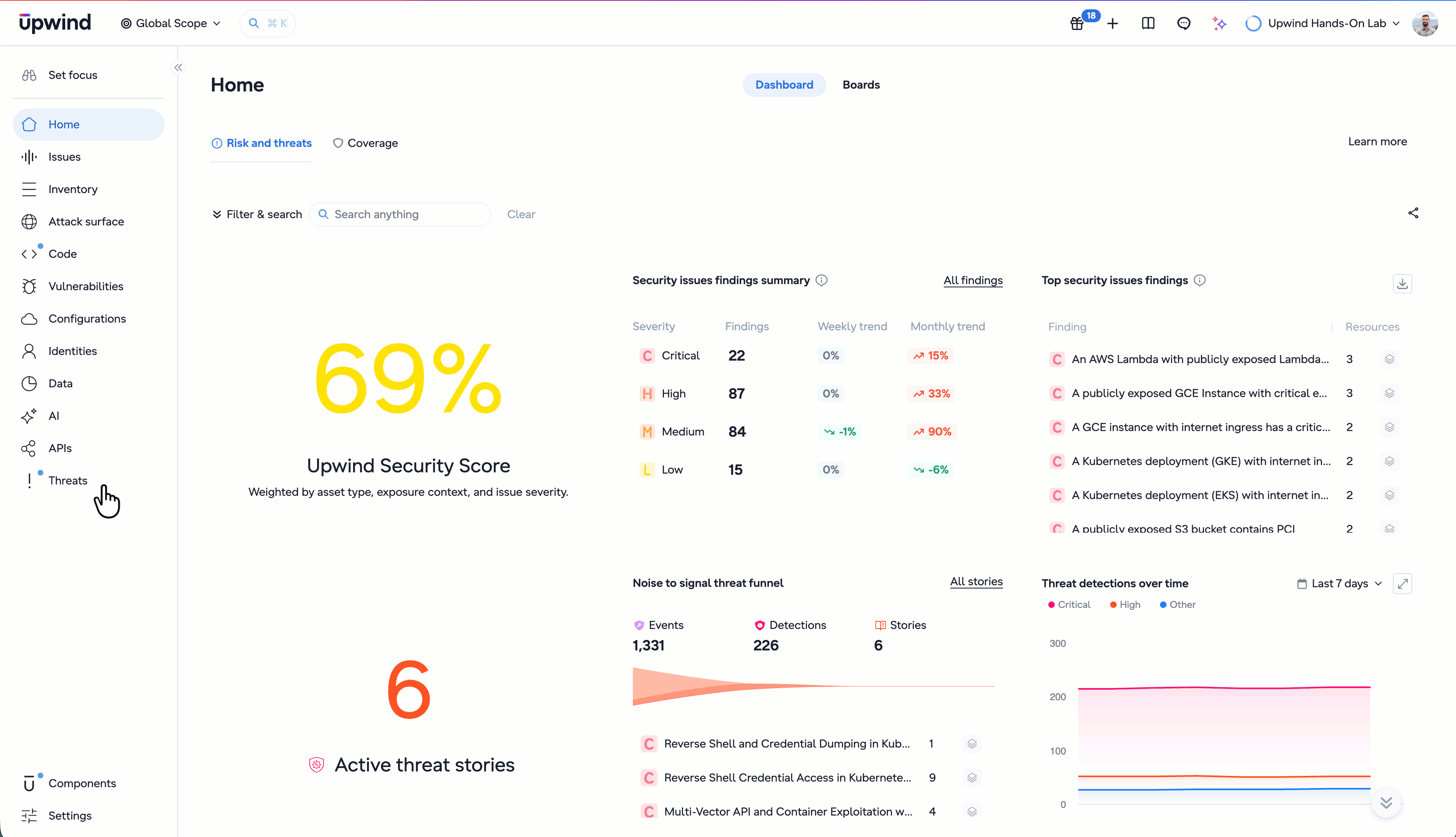
Task: Open the AI section in sidebar
Action: pyautogui.click(x=89, y=416)
